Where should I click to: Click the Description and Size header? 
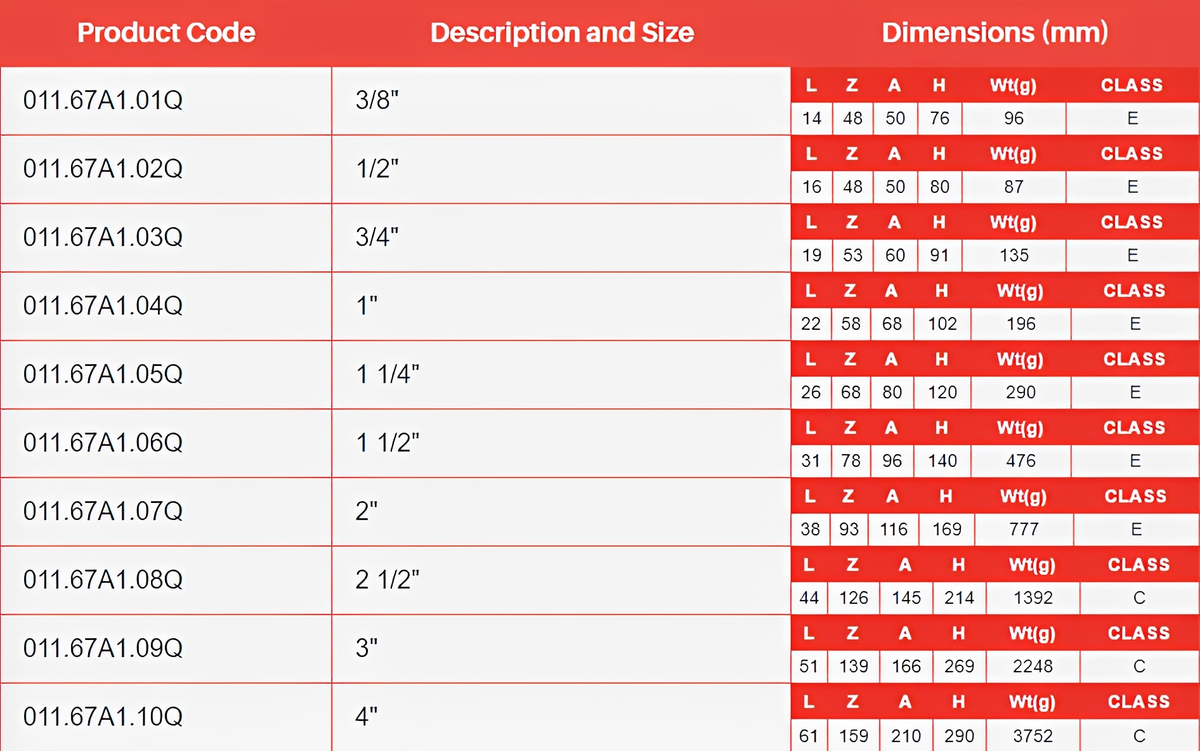(x=562, y=33)
